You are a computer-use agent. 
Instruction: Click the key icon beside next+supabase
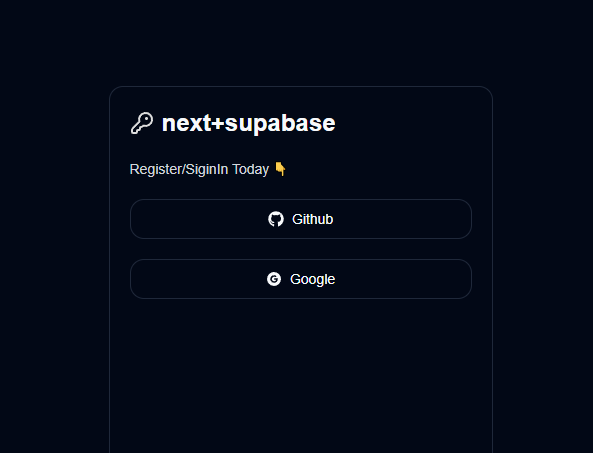tap(142, 123)
